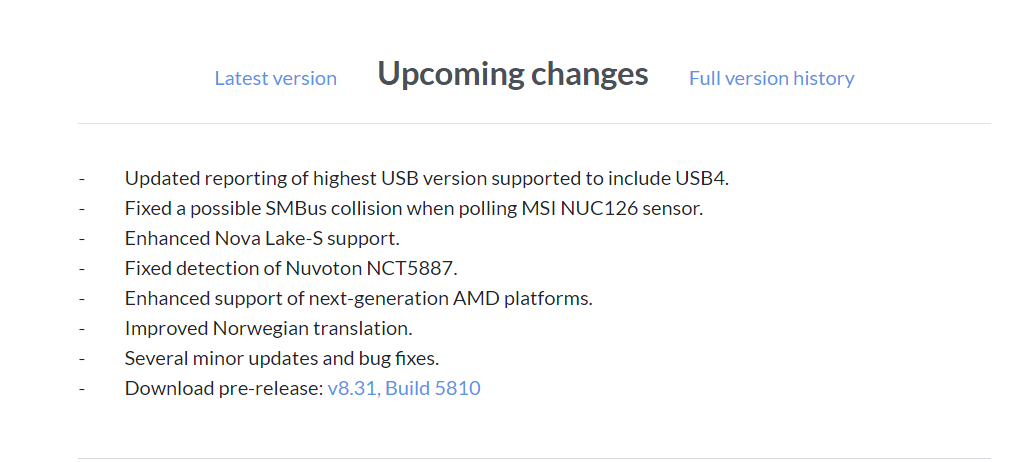Click the SMBus collision fix entry

coord(414,208)
